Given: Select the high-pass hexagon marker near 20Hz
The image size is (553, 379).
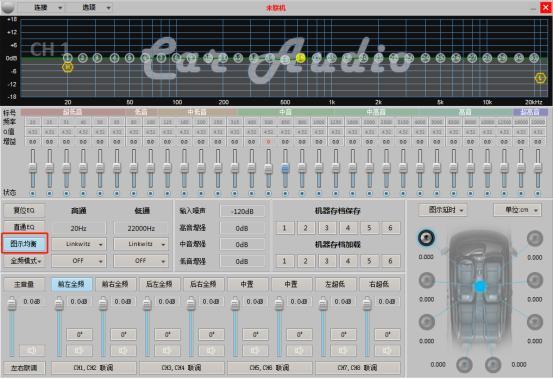Looking at the screenshot, I should (68, 67).
